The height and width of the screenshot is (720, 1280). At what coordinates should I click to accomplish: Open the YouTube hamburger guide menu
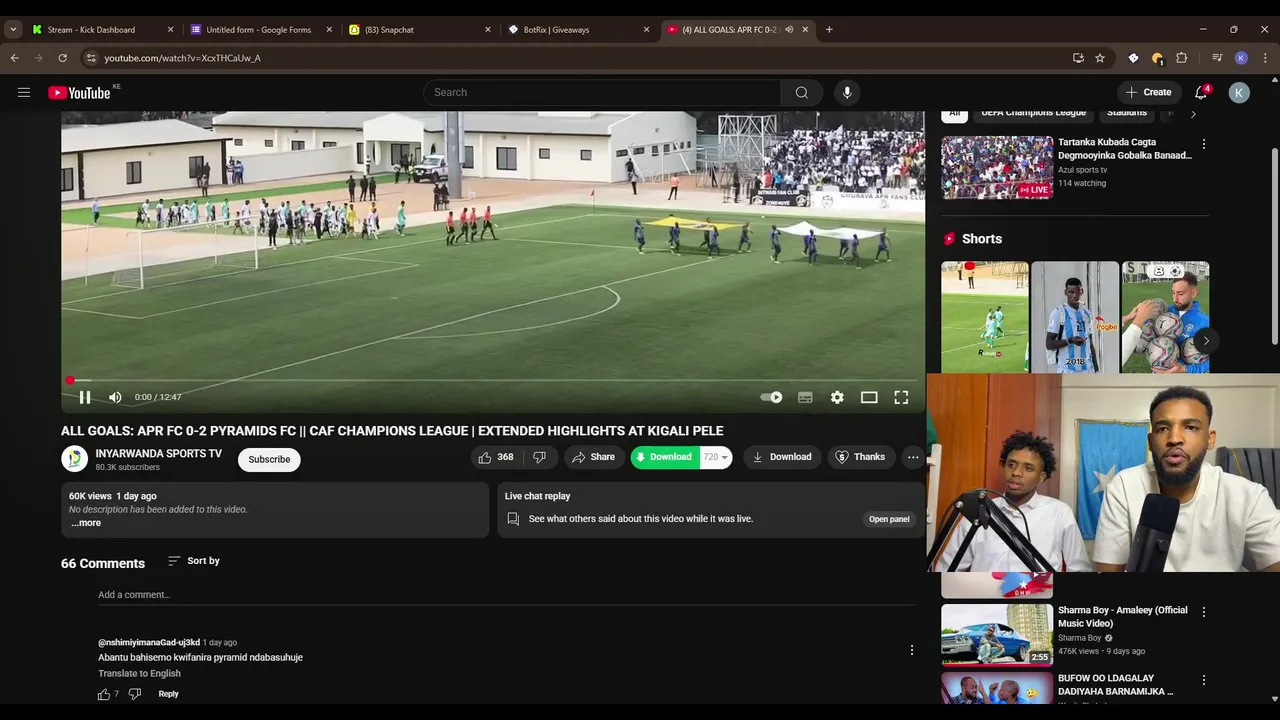pyautogui.click(x=23, y=92)
